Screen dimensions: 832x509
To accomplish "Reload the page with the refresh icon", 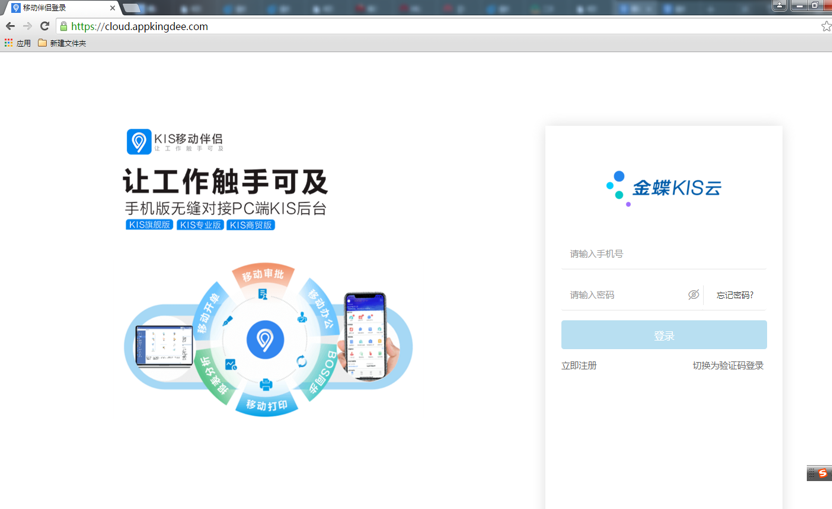I will point(45,26).
